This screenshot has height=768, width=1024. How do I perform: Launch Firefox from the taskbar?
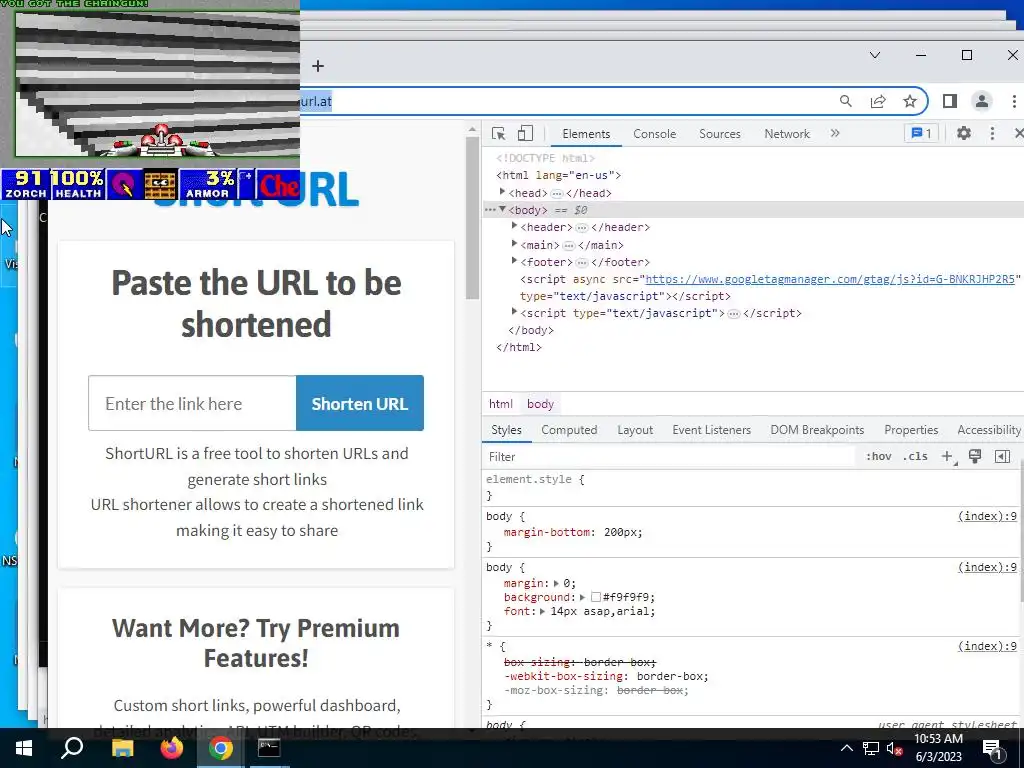(x=172, y=748)
